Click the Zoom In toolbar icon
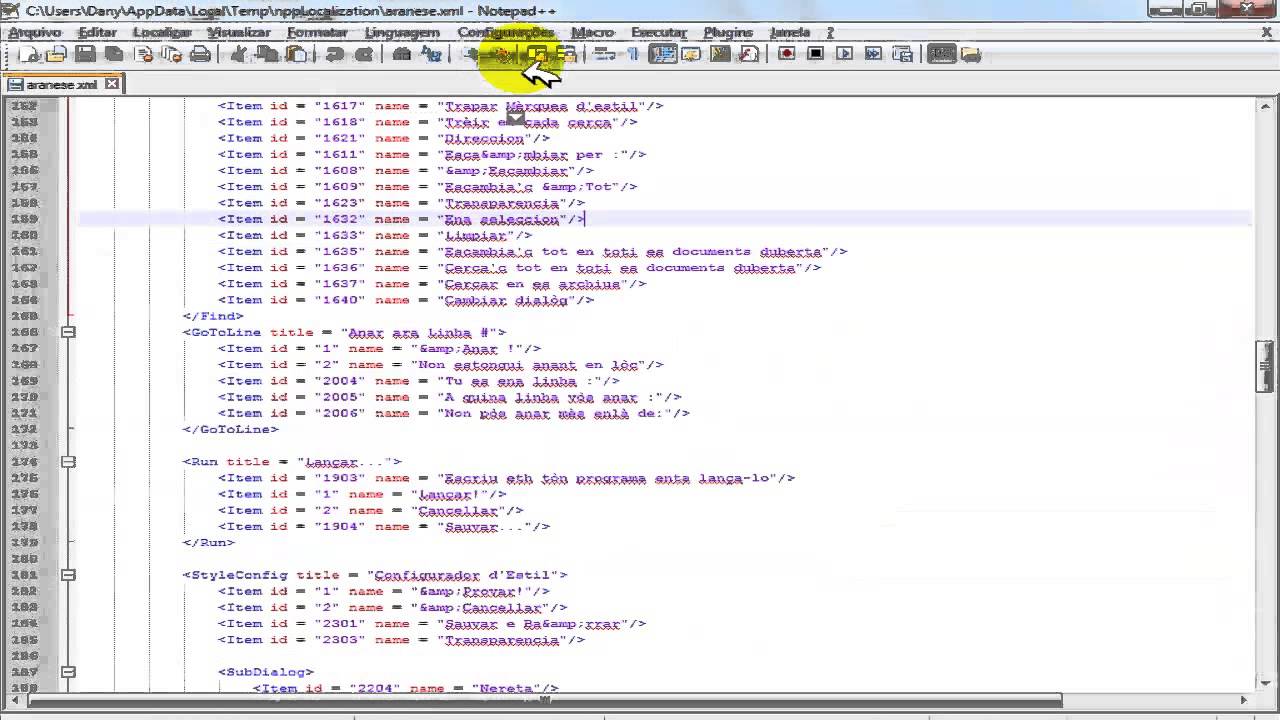The image size is (1280, 720). coord(470,54)
